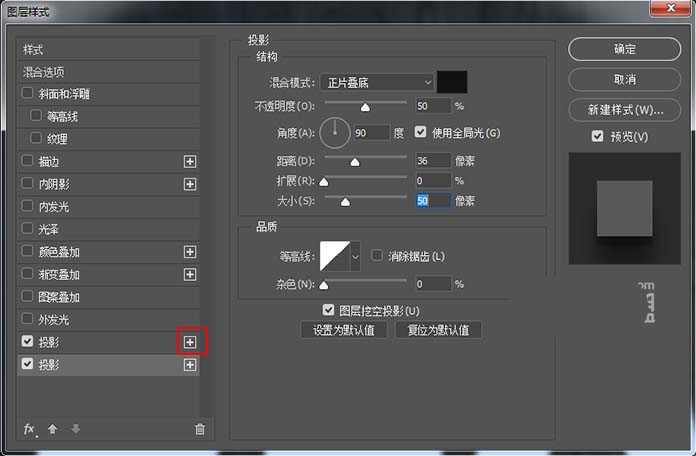Viewport: 696px width, 456px height.
Task: Open the fx effects menu icon
Action: pyautogui.click(x=29, y=429)
